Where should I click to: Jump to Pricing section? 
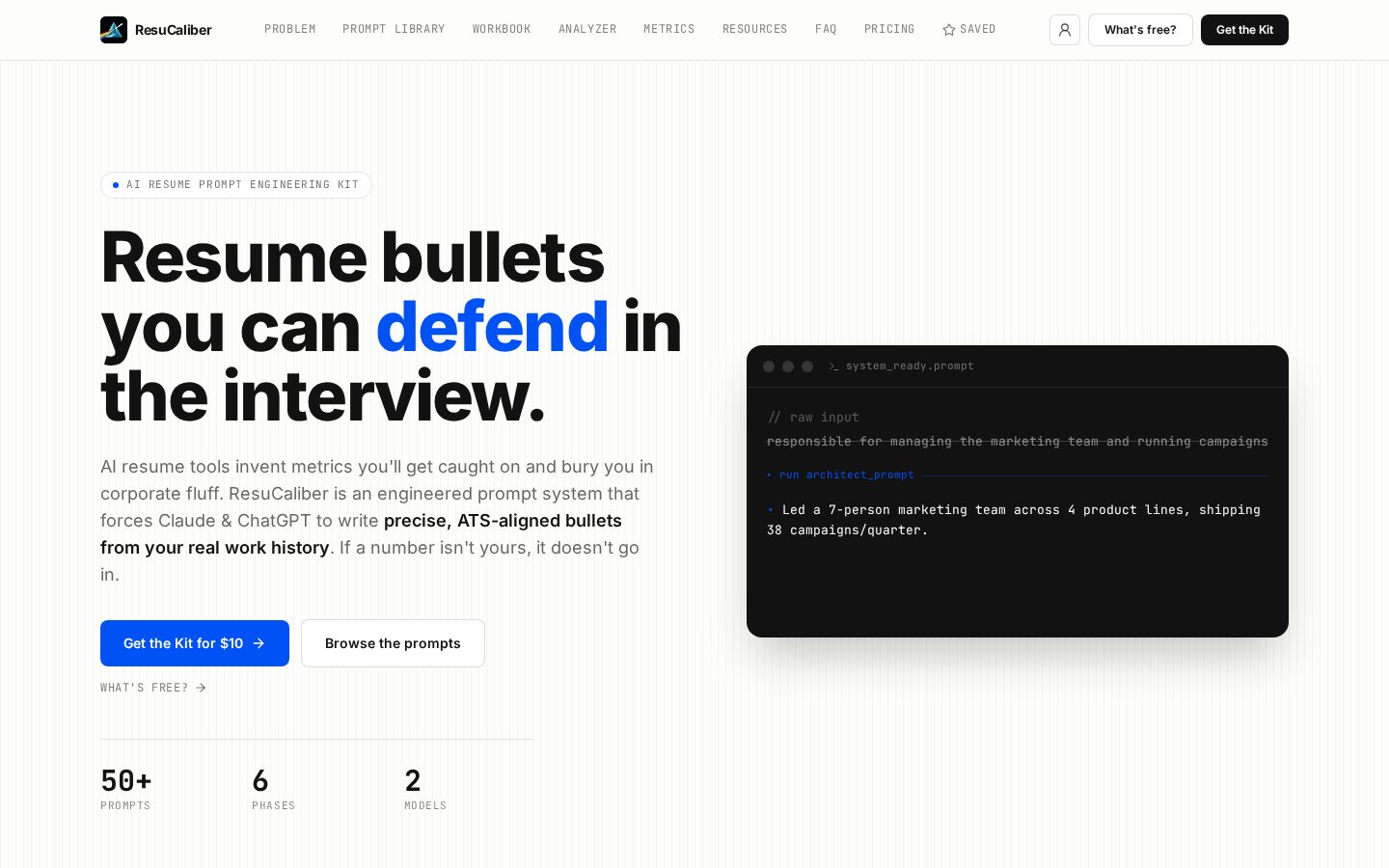[x=889, y=30]
